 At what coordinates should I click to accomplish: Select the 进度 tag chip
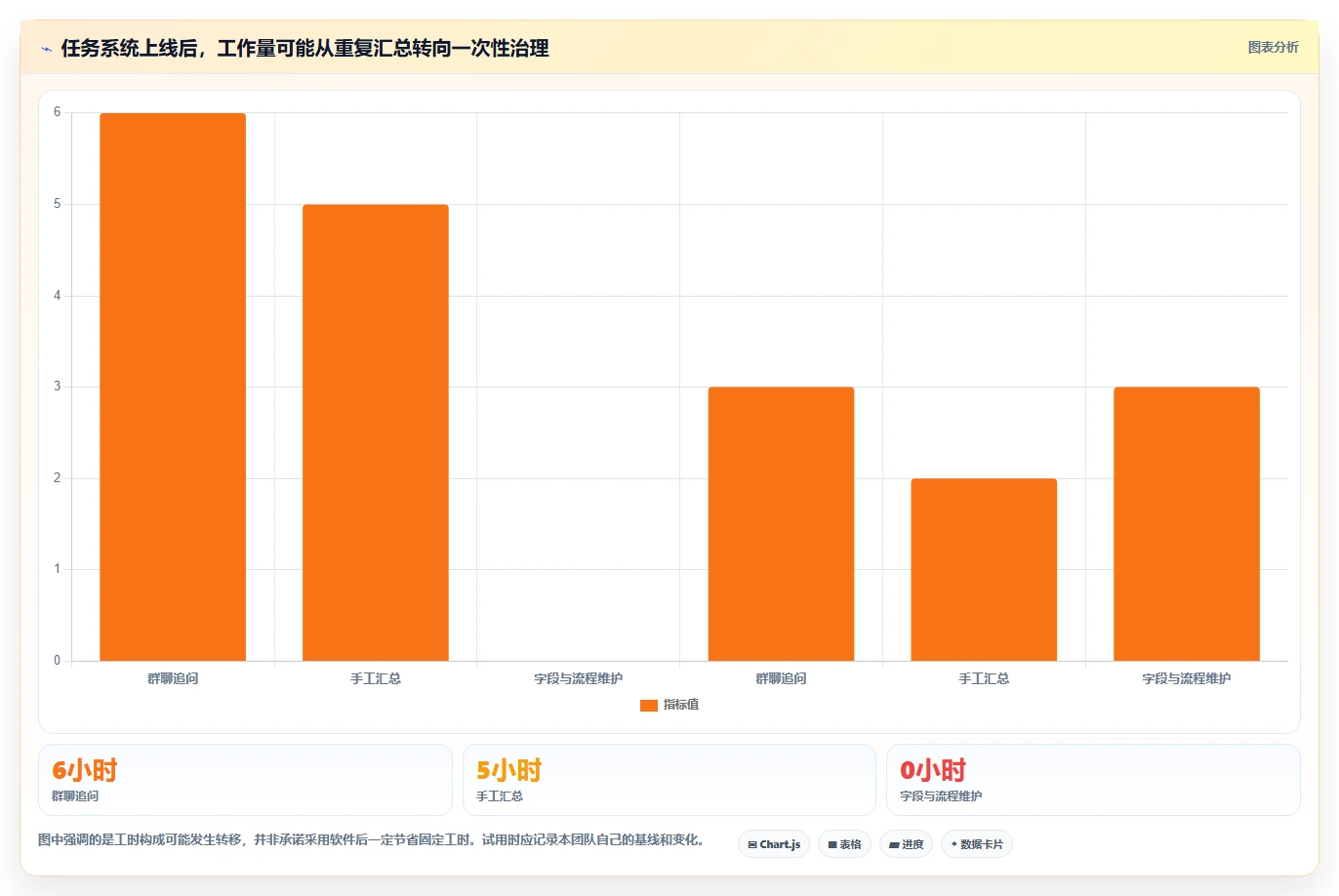[906, 844]
